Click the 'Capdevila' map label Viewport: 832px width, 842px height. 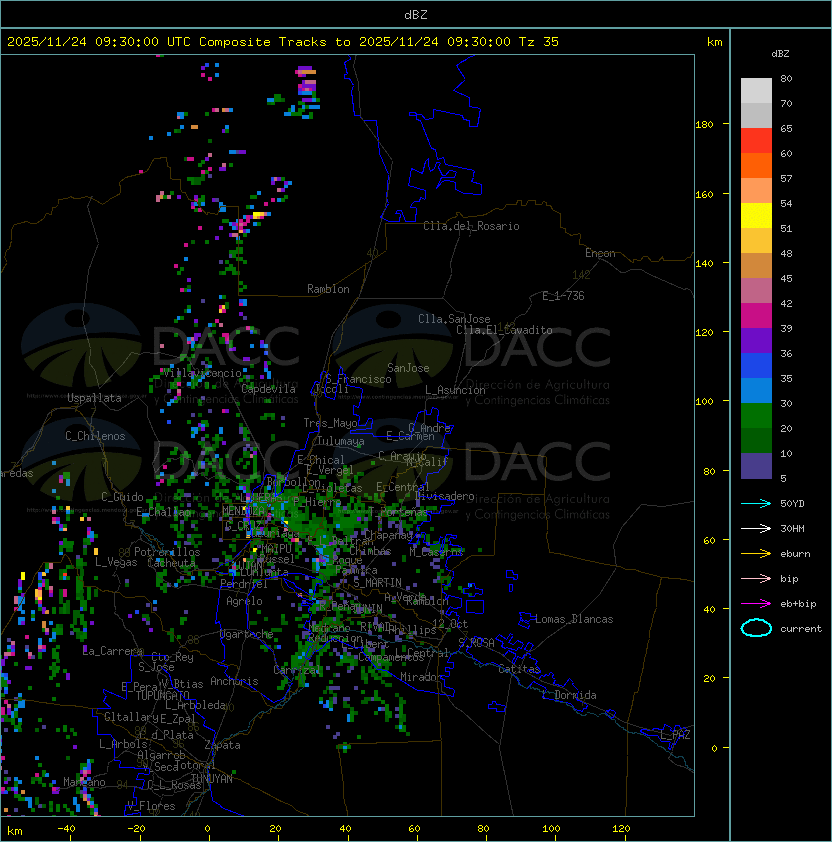point(268,389)
